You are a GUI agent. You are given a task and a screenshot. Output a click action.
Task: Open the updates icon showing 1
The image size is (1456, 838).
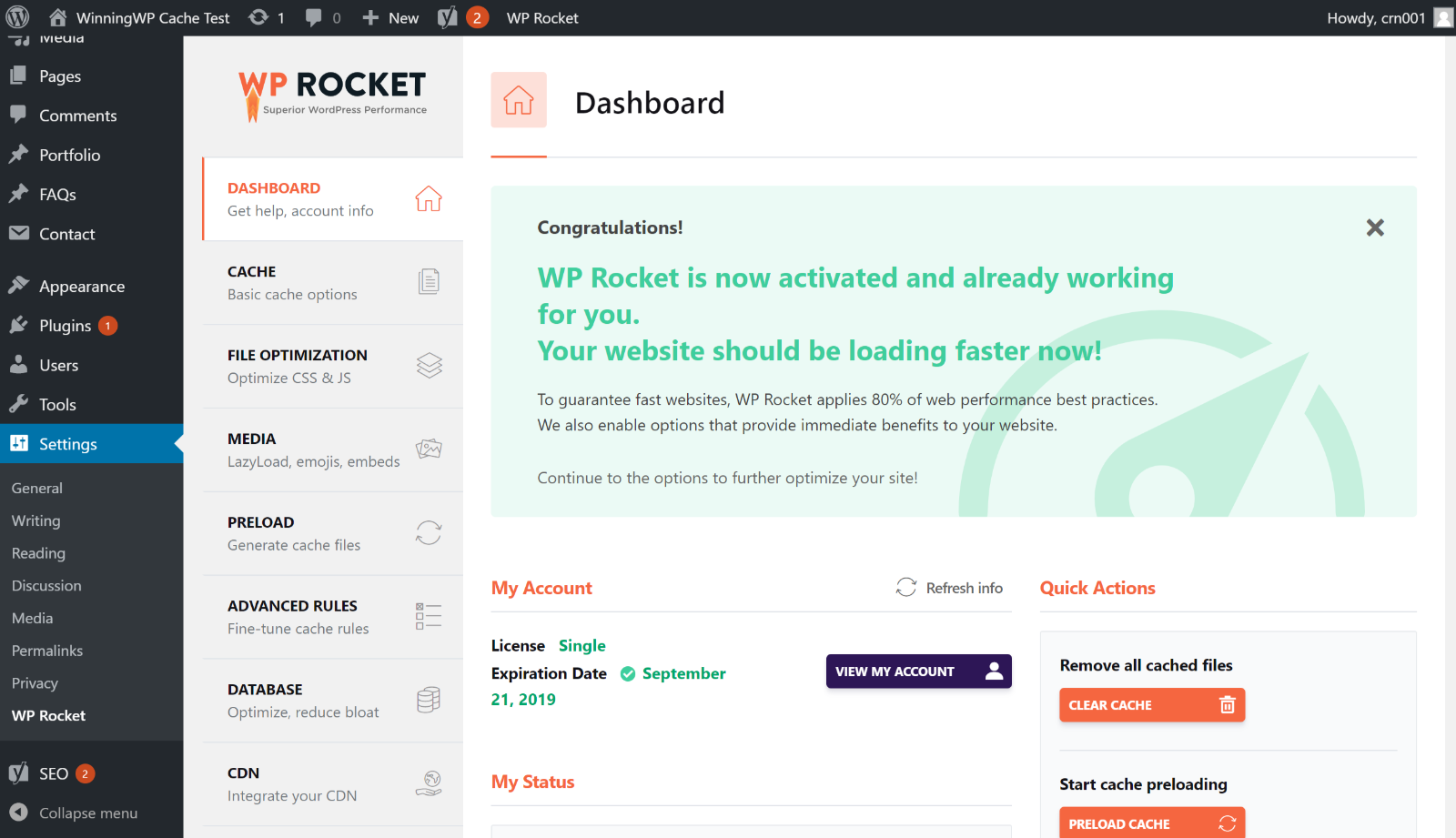click(267, 17)
